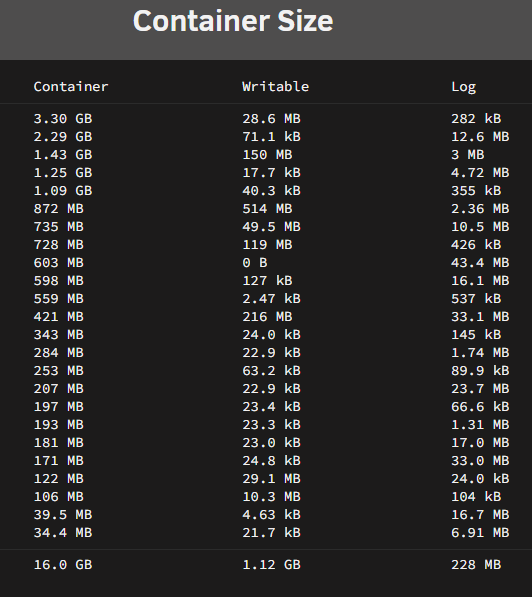Click the 207 MB container value
This screenshot has height=597, width=532.
pos(59,389)
